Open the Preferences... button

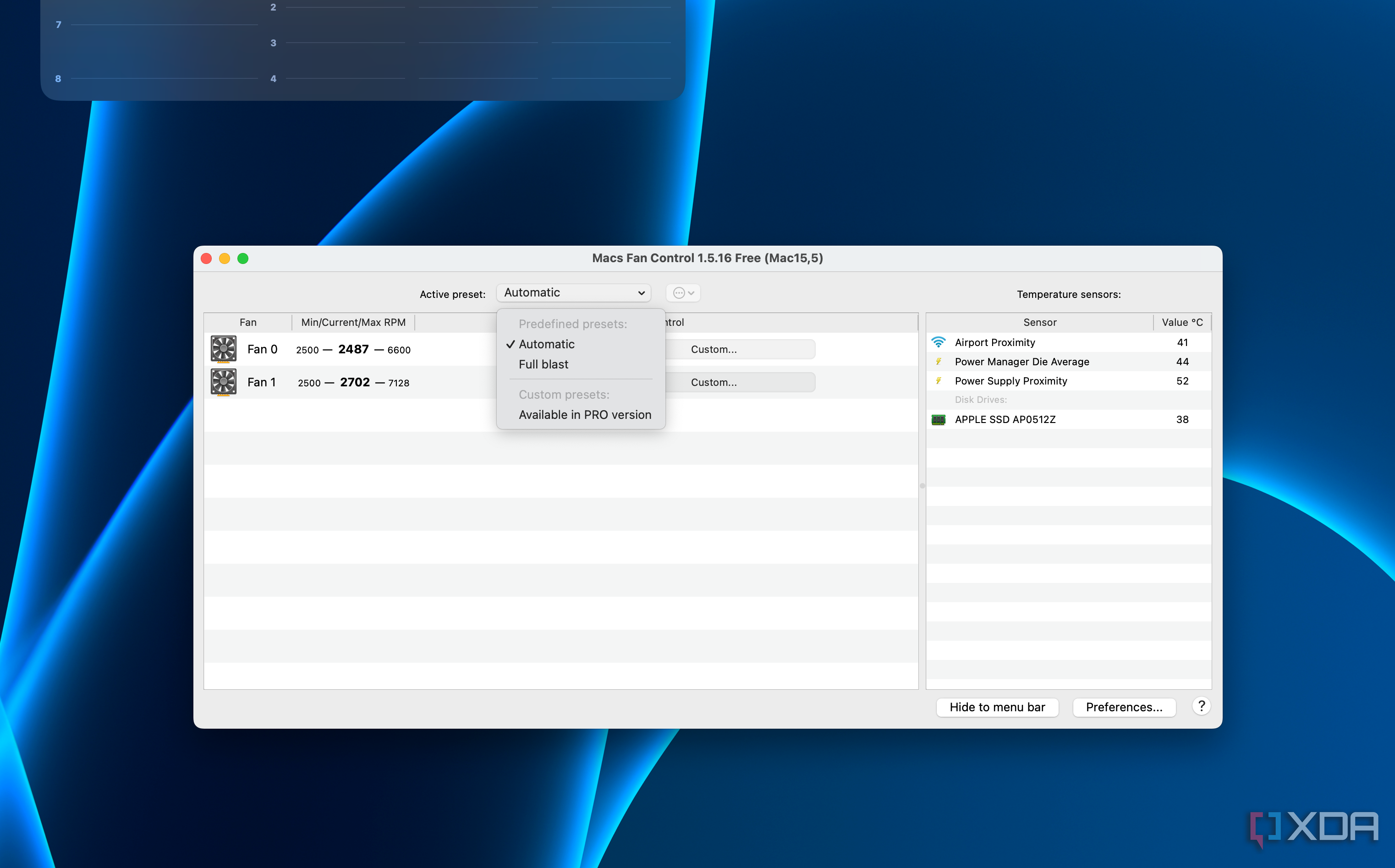coord(1124,707)
